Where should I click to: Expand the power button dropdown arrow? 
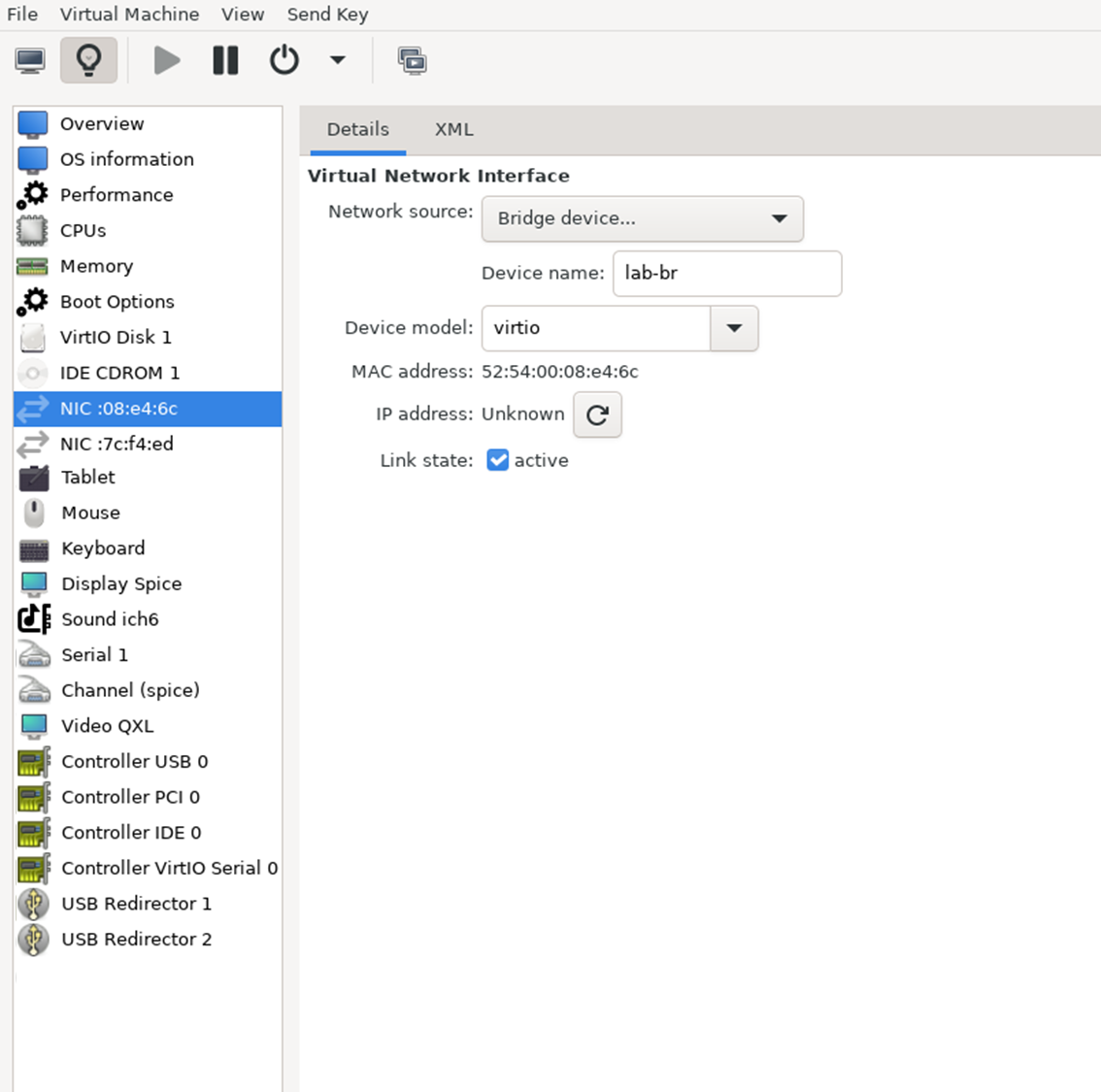337,59
